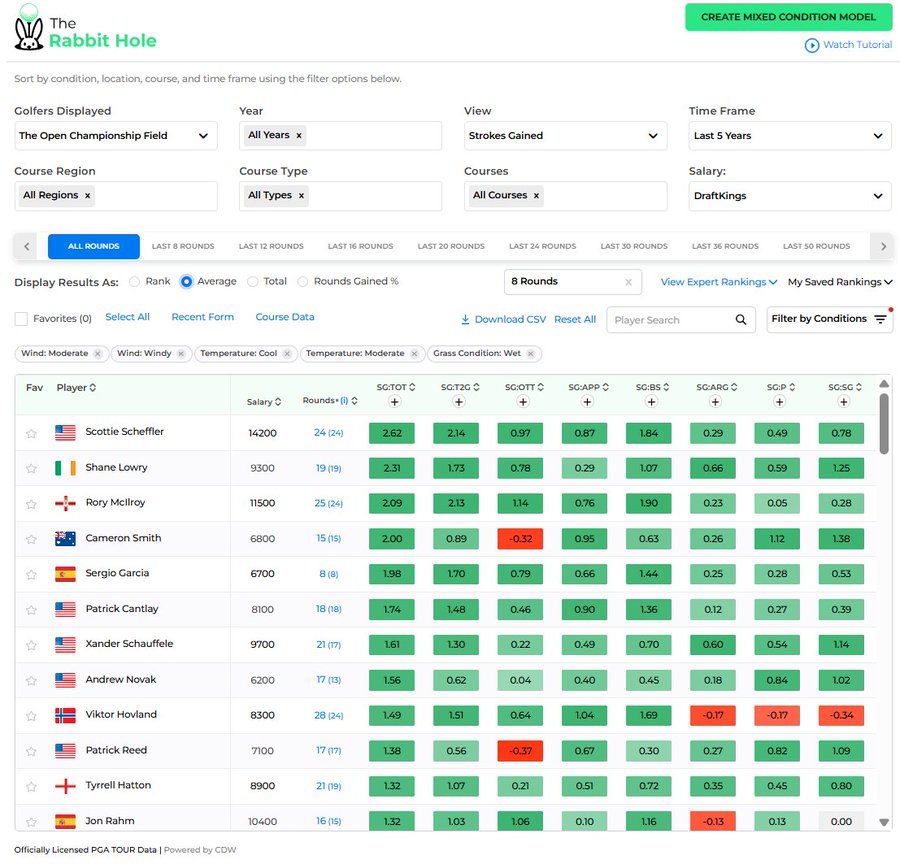
Task: Clear the 8 Rounds field with x
Action: 629,282
